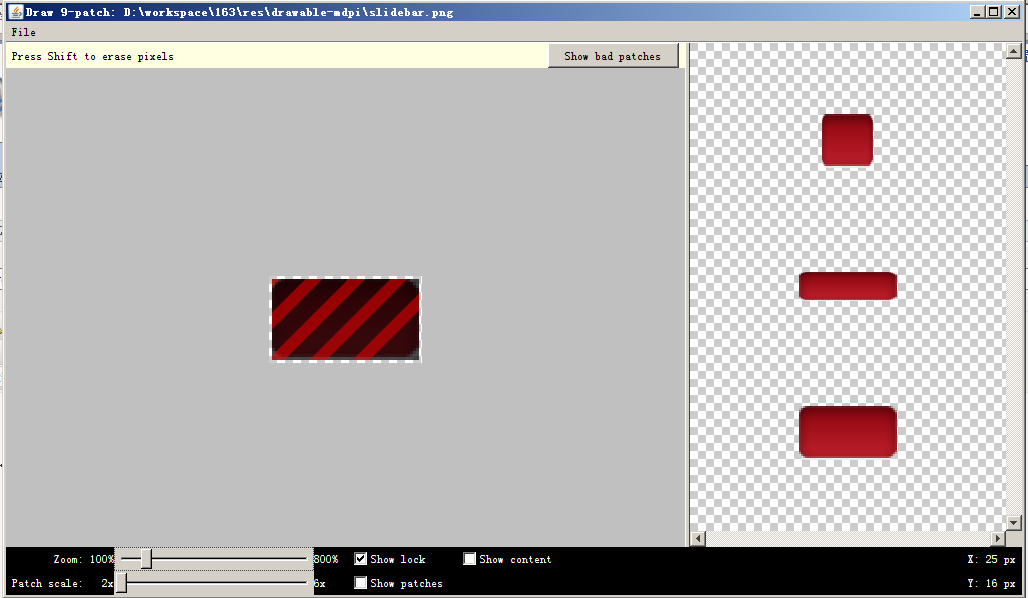Minimize the Draw 9-patch window

pos(978,12)
